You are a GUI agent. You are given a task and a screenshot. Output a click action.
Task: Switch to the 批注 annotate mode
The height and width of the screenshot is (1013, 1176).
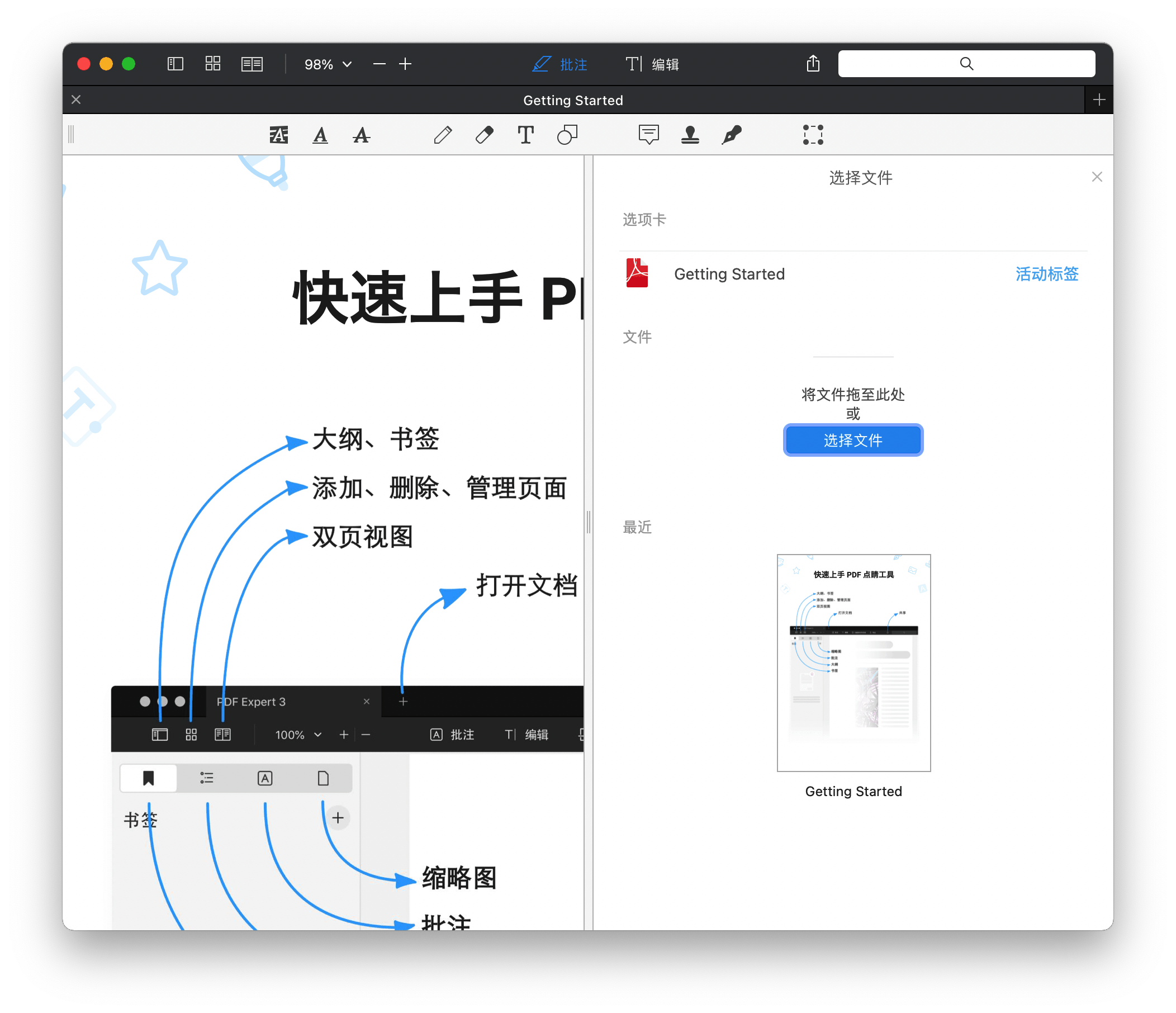[x=559, y=64]
